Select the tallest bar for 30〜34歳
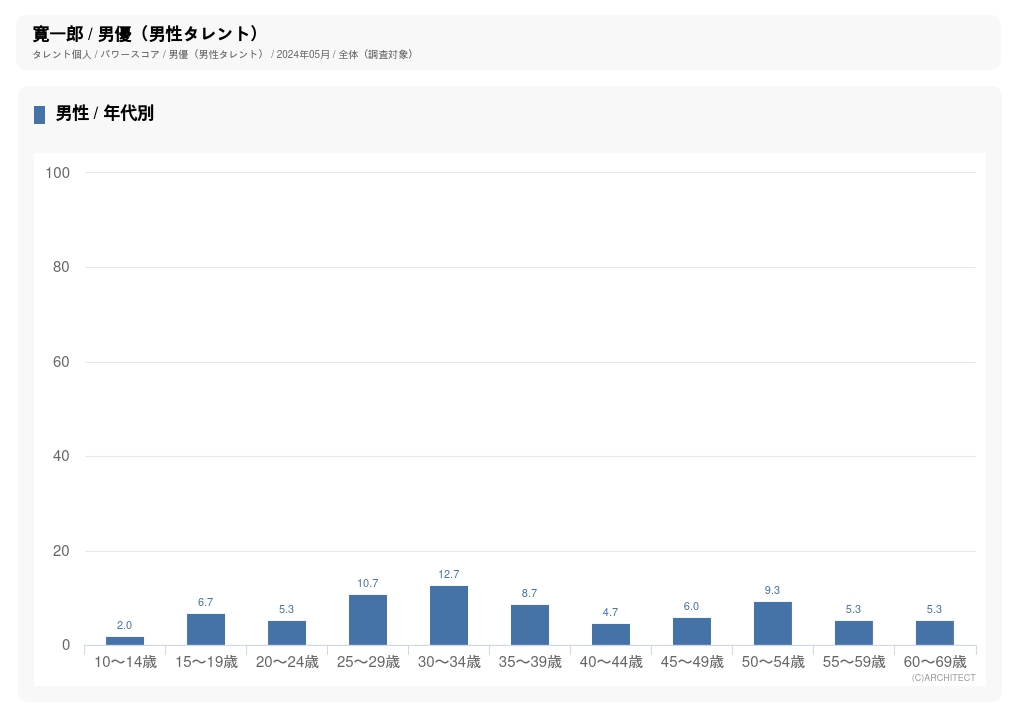Image resolution: width=1024 pixels, height=717 pixels. (x=449, y=616)
